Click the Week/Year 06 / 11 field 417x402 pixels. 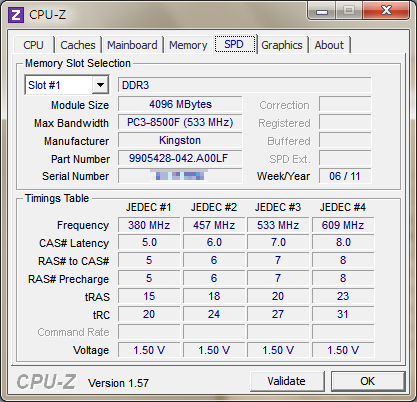345,176
